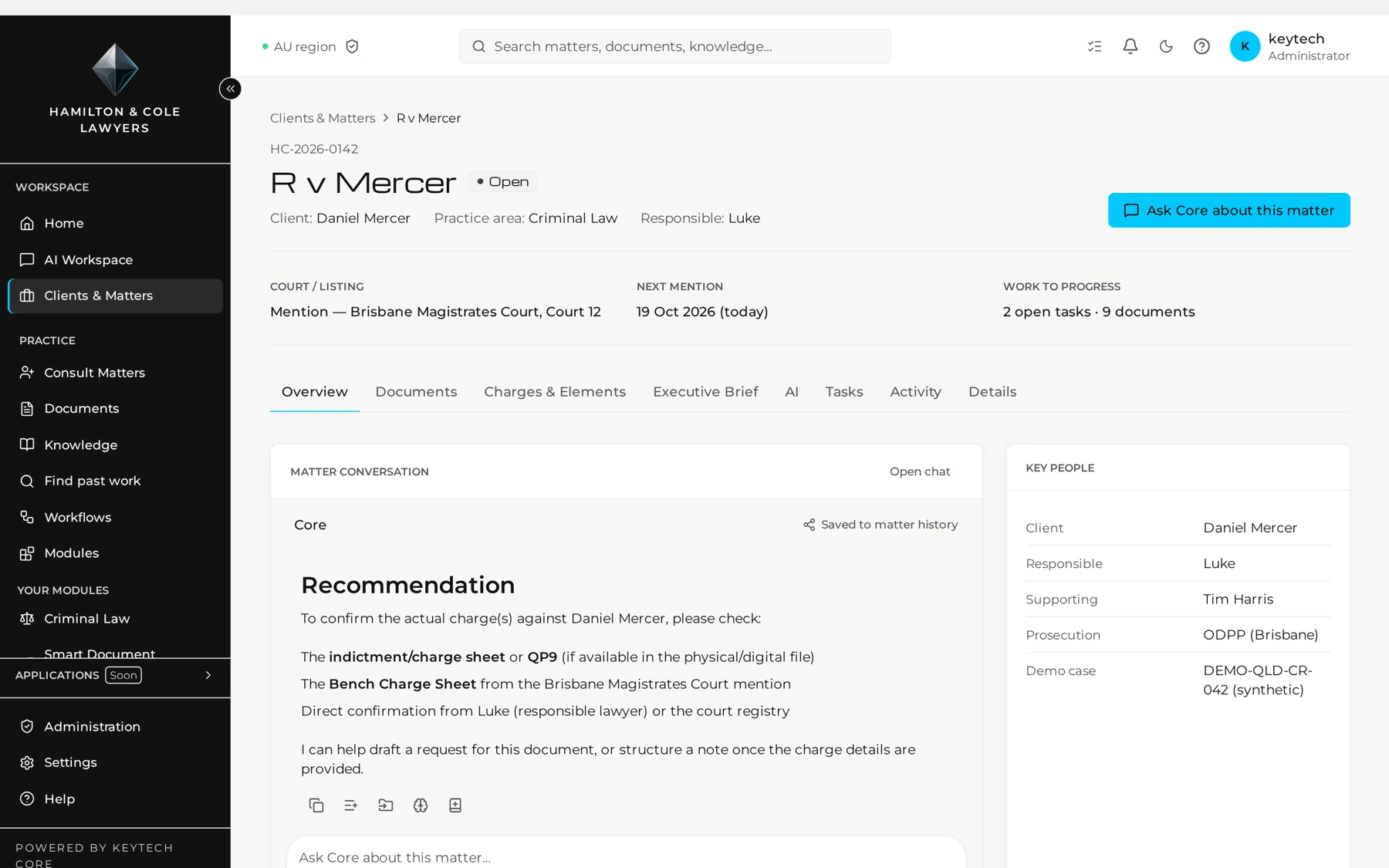Click the add-to-list icon below recommendation
This screenshot has height=868, width=1389.
(x=351, y=805)
